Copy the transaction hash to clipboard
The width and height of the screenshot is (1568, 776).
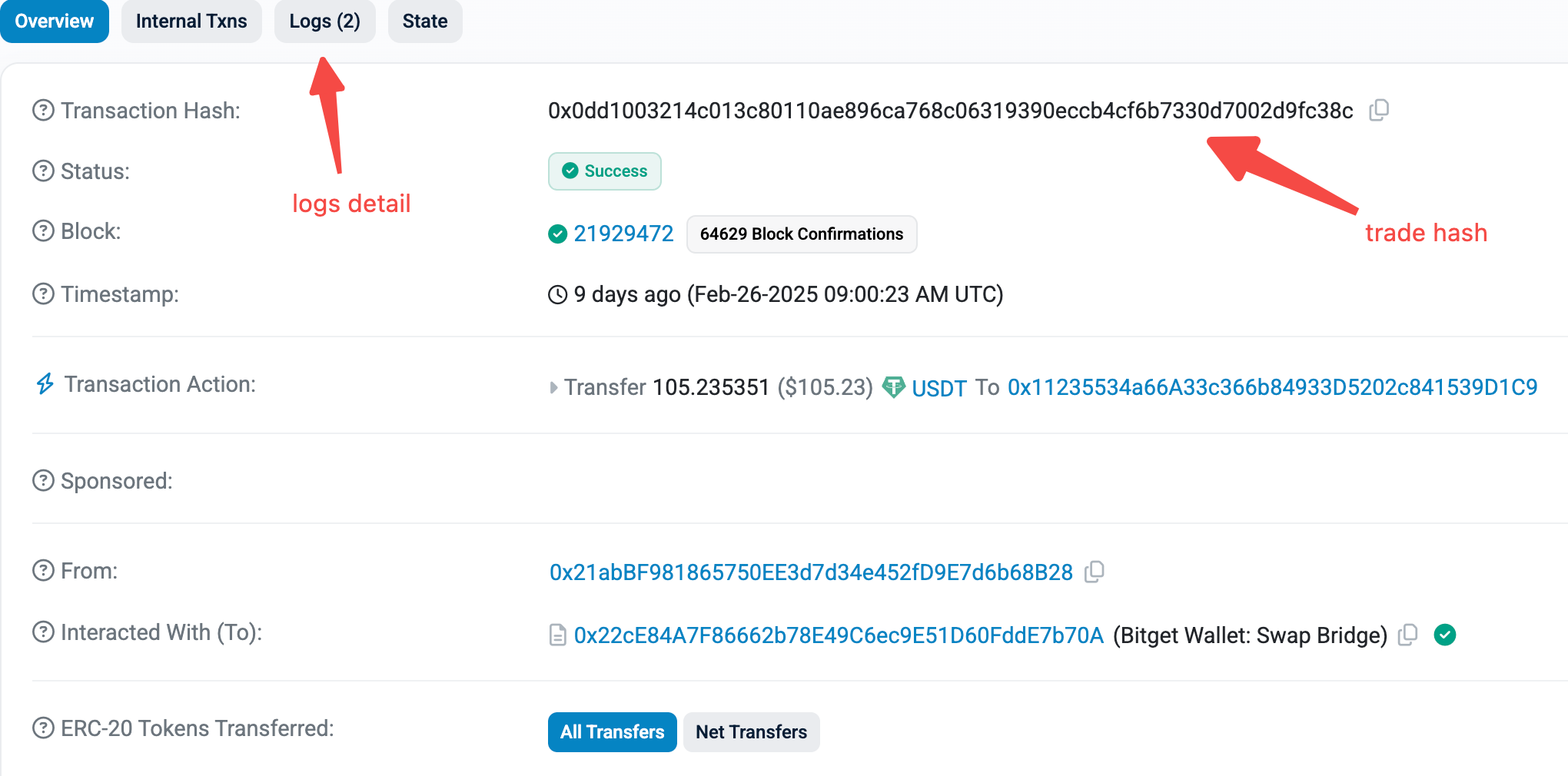pyautogui.click(x=1379, y=111)
